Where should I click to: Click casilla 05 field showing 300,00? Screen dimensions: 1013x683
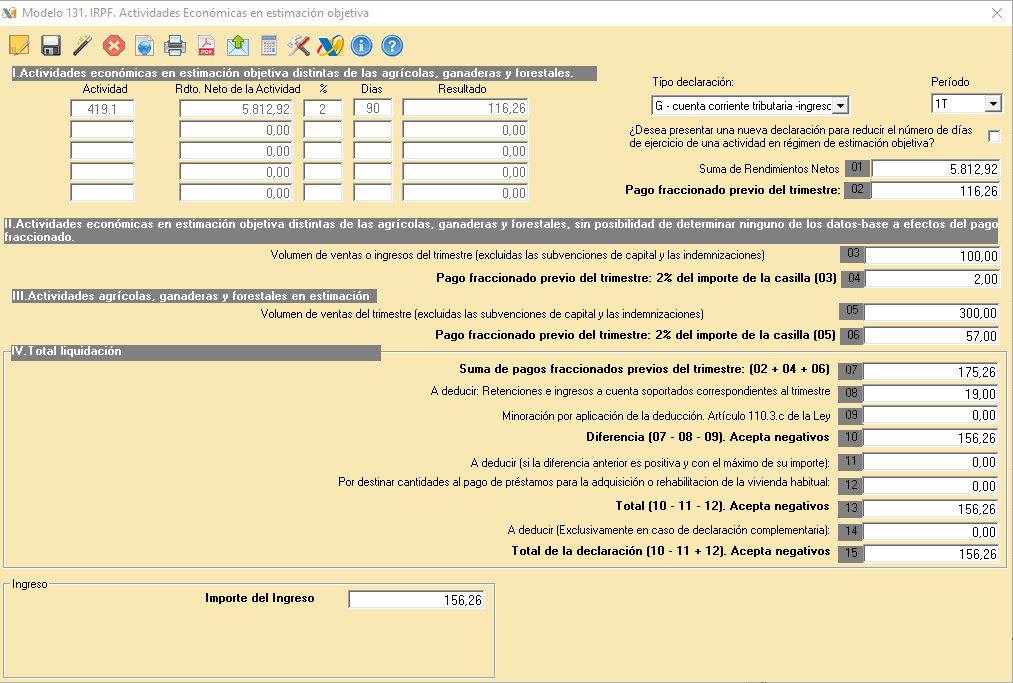tap(932, 313)
